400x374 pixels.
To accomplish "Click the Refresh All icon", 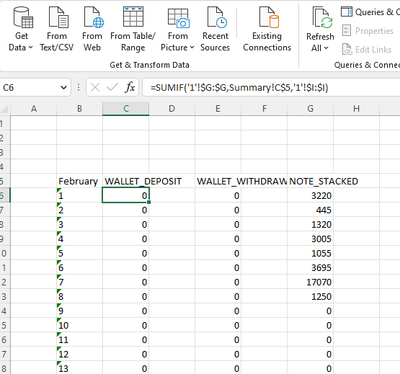I will [x=321, y=17].
